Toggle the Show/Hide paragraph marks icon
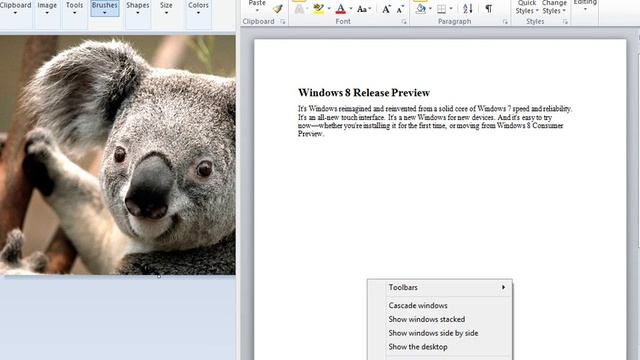The image size is (640, 360). click(x=489, y=9)
